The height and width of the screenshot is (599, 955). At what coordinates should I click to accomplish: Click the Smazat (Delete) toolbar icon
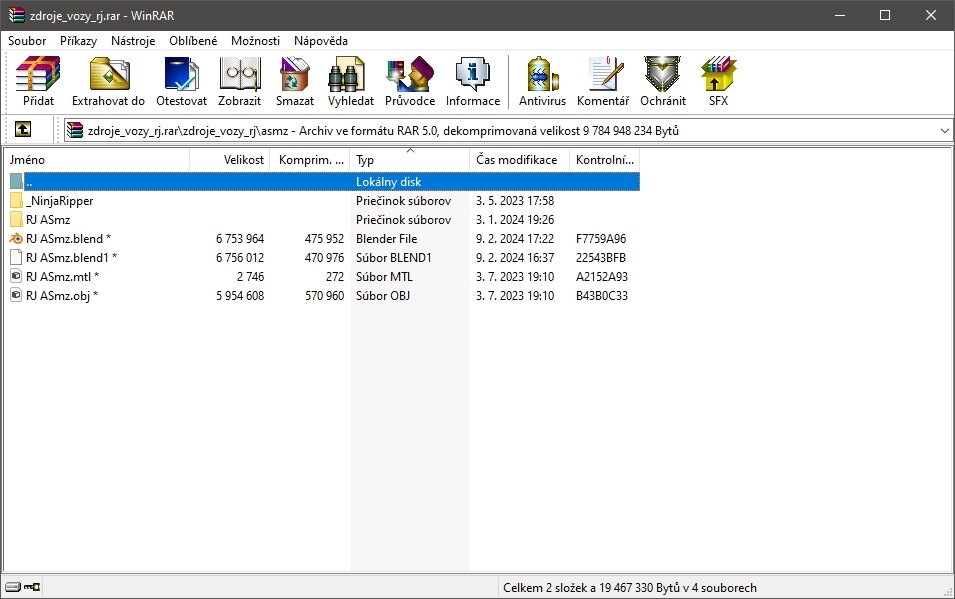[295, 74]
